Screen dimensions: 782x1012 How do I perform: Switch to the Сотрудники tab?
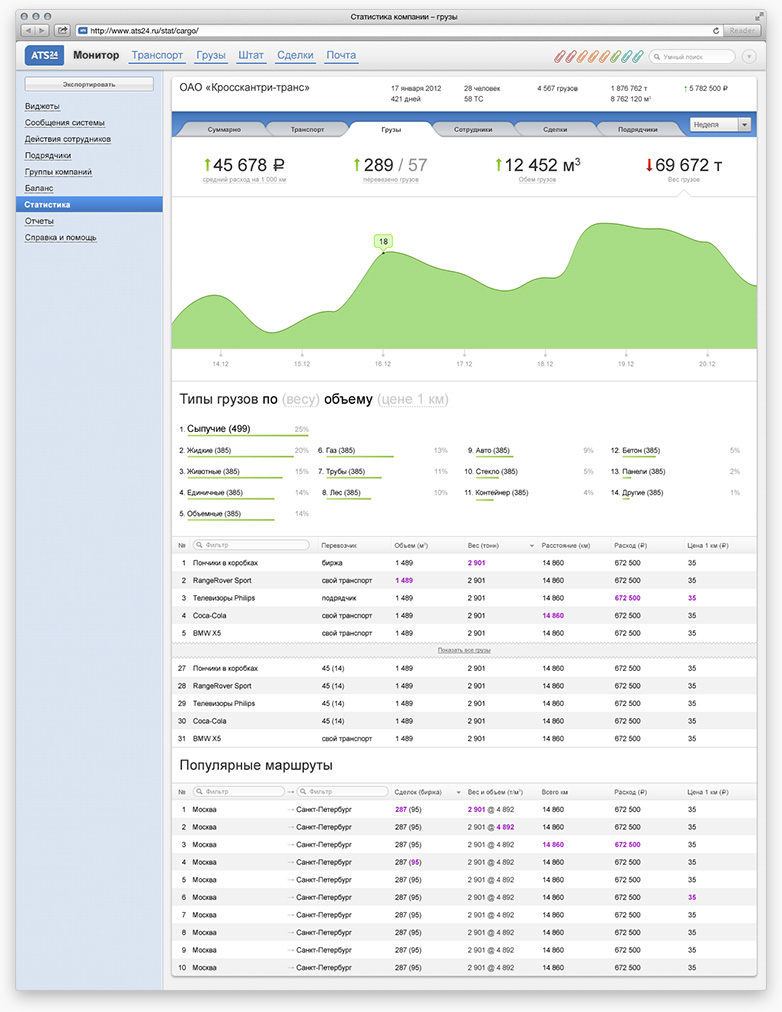click(473, 129)
